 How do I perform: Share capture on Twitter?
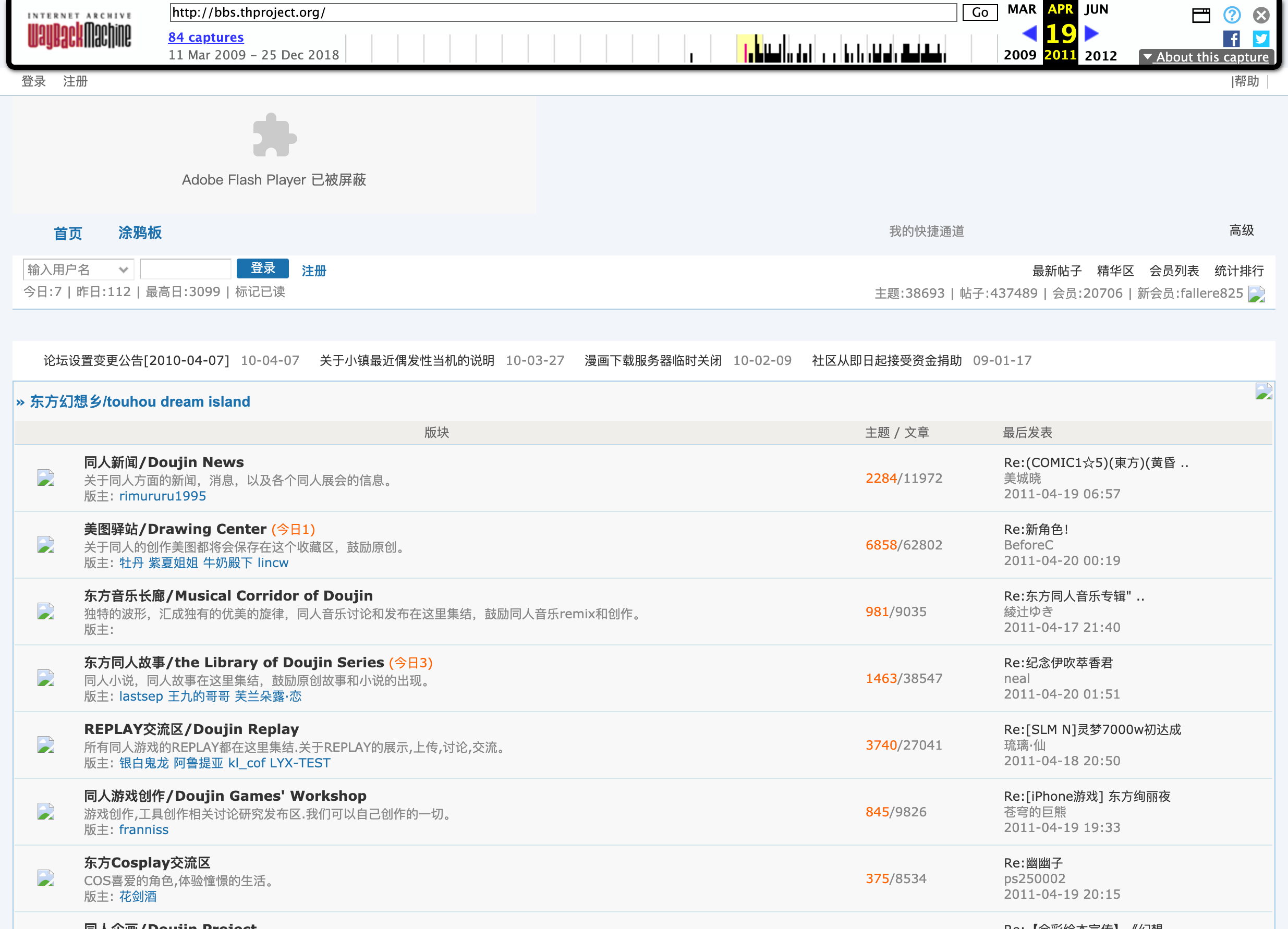pos(1261,39)
